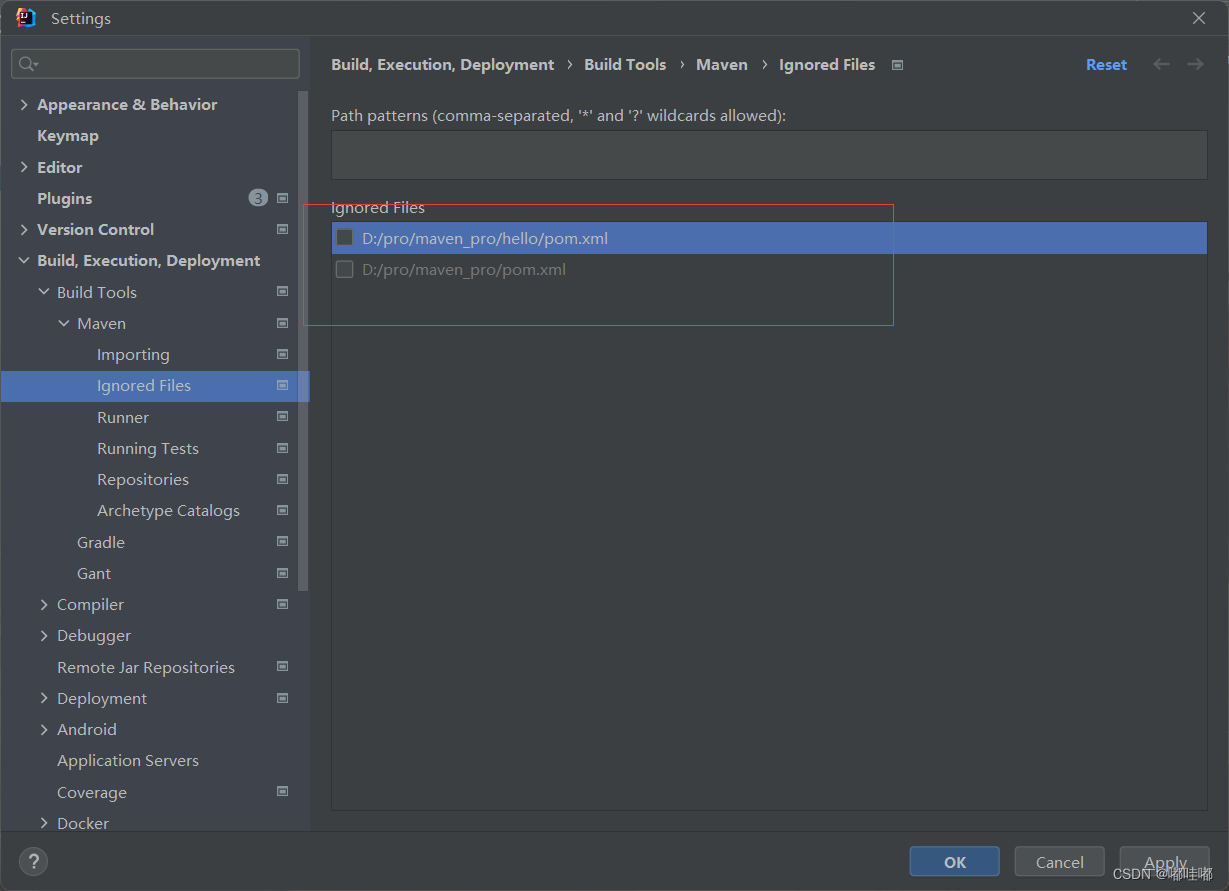Expand the Android node

click(44, 729)
